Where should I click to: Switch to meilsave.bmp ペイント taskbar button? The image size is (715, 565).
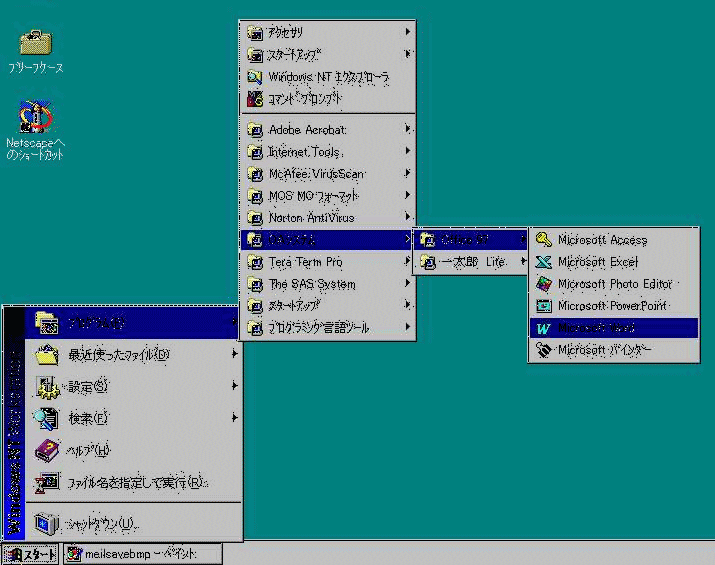[143, 554]
